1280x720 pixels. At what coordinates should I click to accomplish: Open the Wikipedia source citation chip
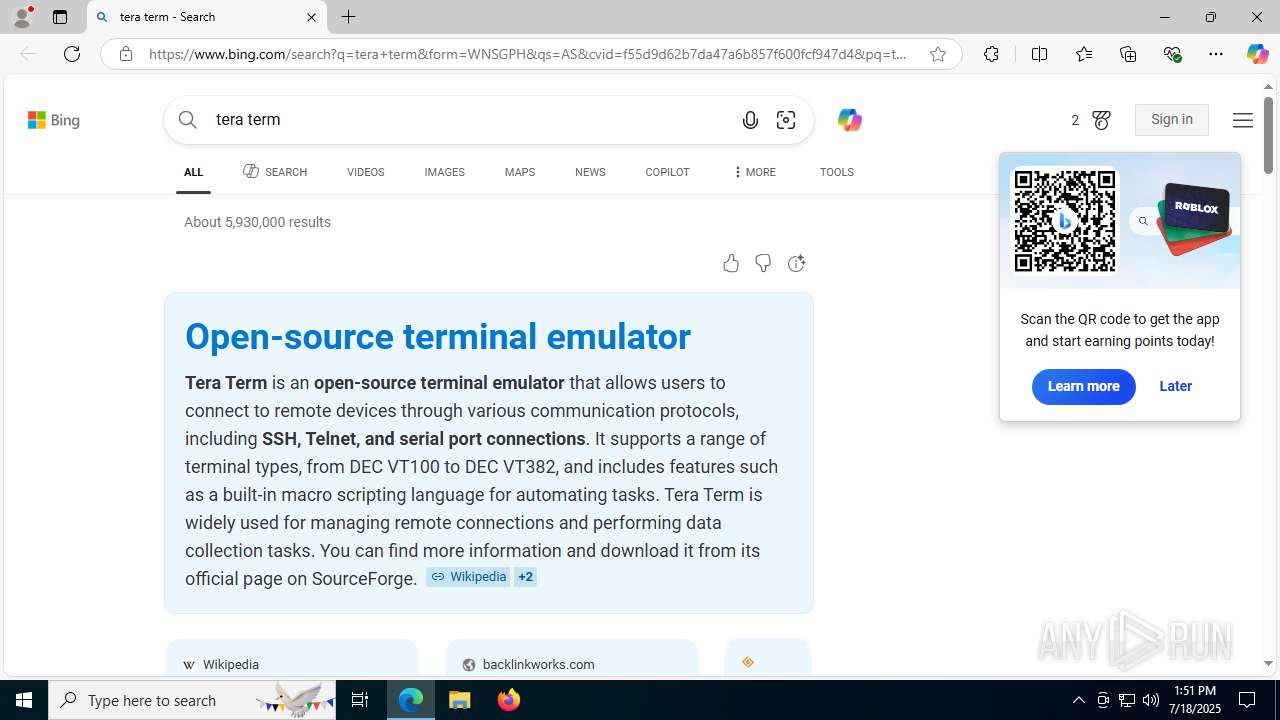tap(468, 577)
